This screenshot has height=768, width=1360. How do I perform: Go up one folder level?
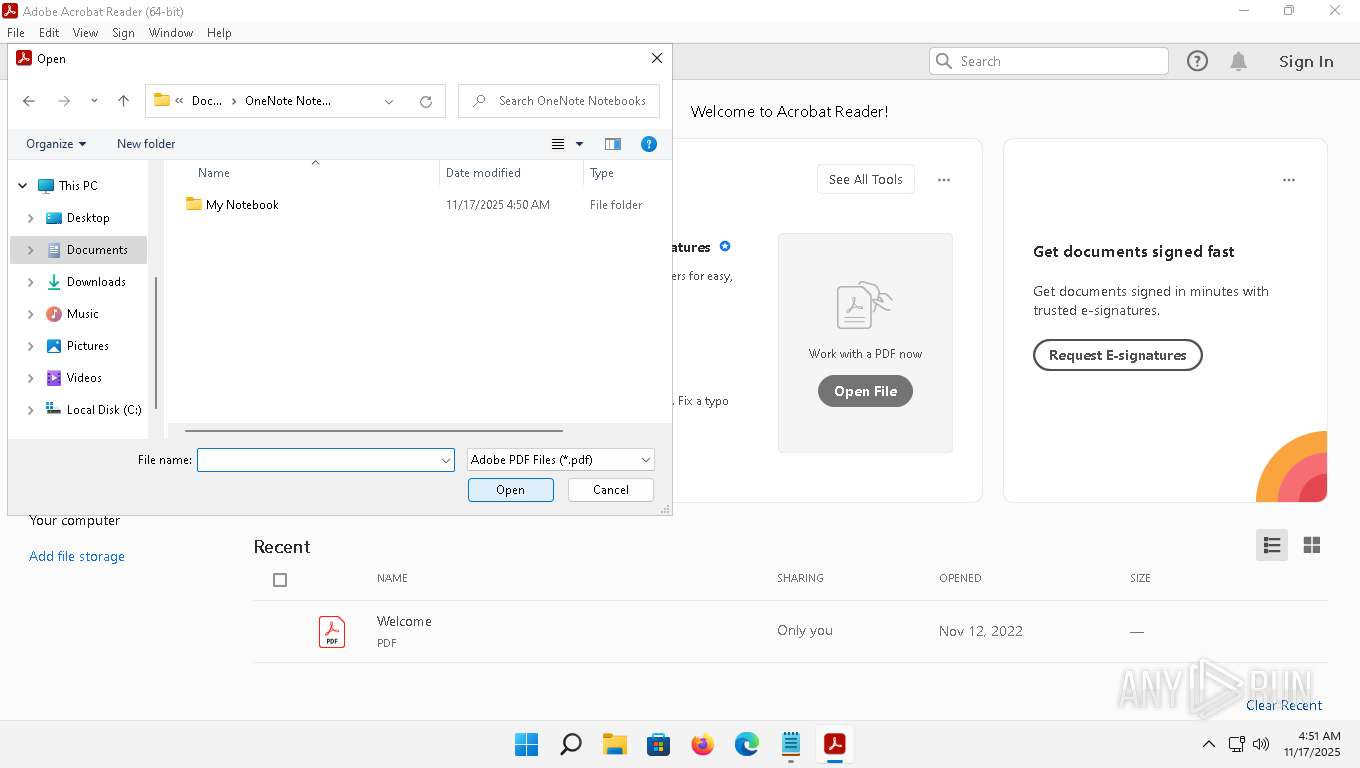(x=124, y=101)
